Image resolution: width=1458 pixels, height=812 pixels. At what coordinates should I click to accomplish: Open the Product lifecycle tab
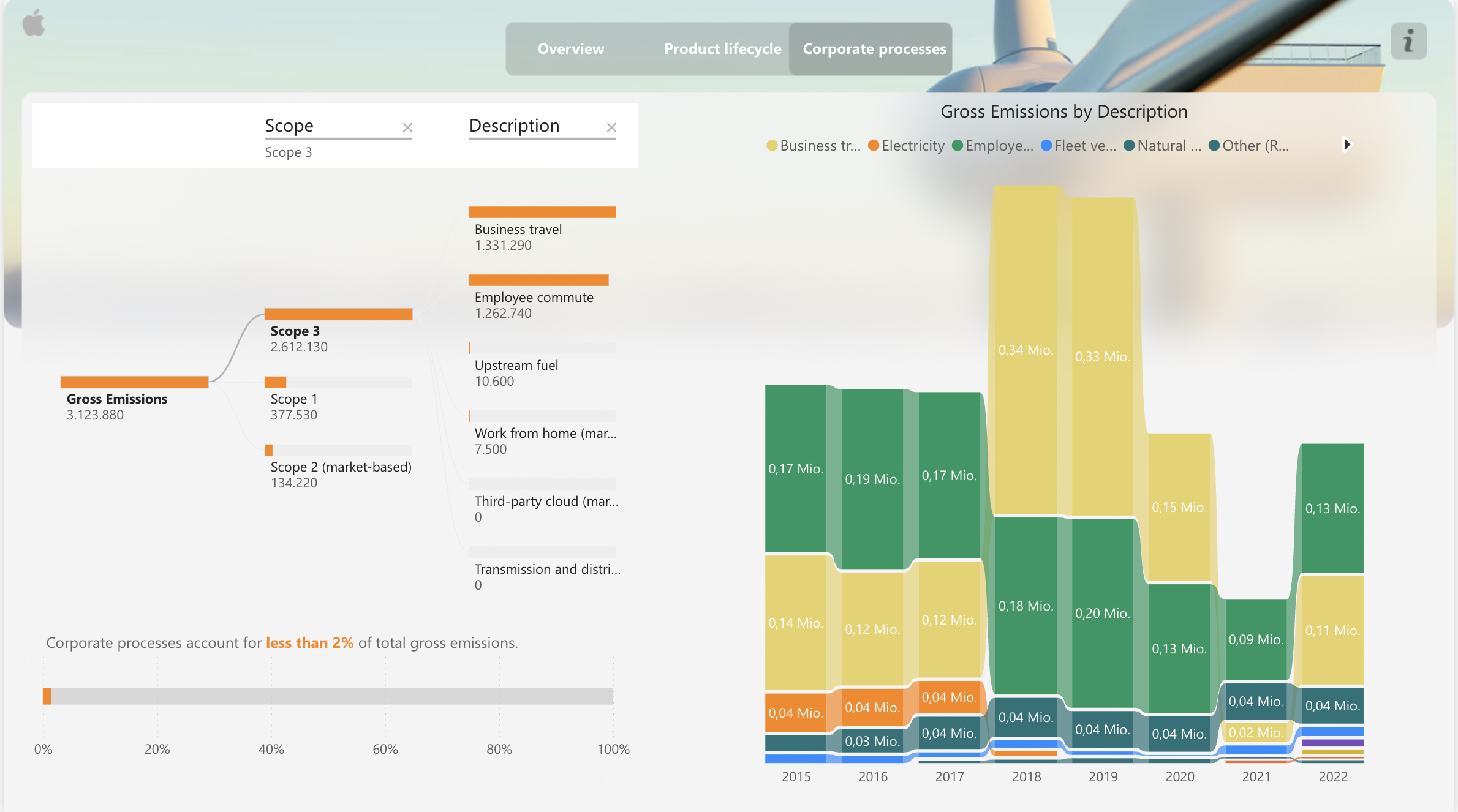coord(722,49)
